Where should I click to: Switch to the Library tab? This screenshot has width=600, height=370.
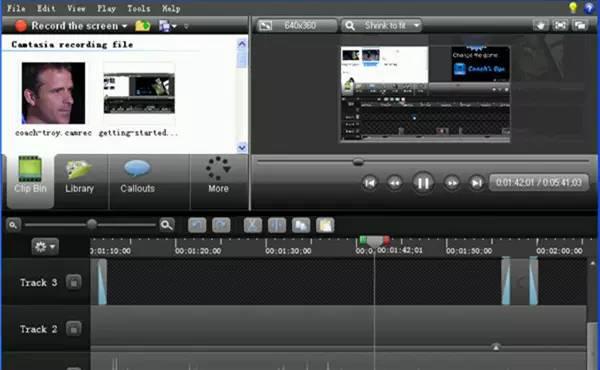79,181
